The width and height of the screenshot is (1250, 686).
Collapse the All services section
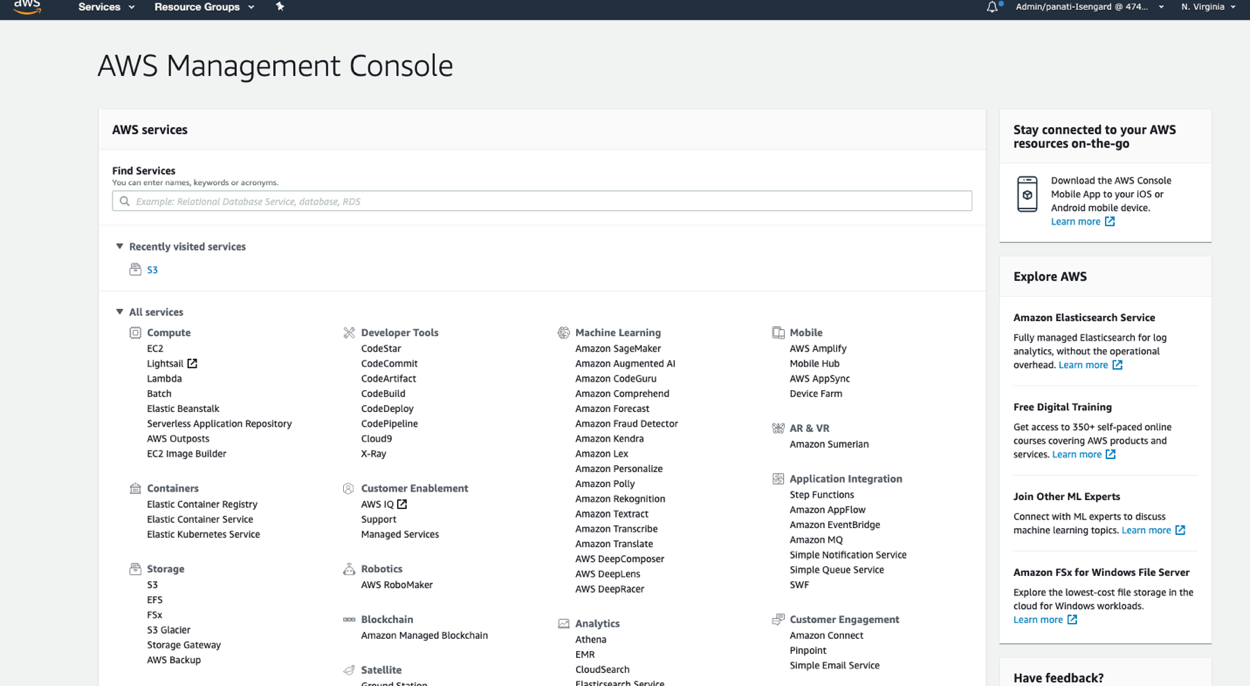click(x=120, y=312)
